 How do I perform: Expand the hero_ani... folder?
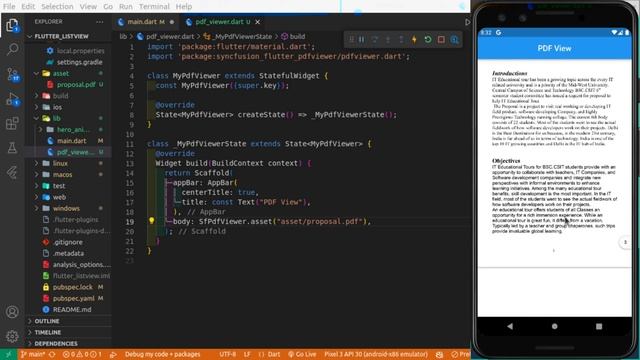tap(40, 129)
